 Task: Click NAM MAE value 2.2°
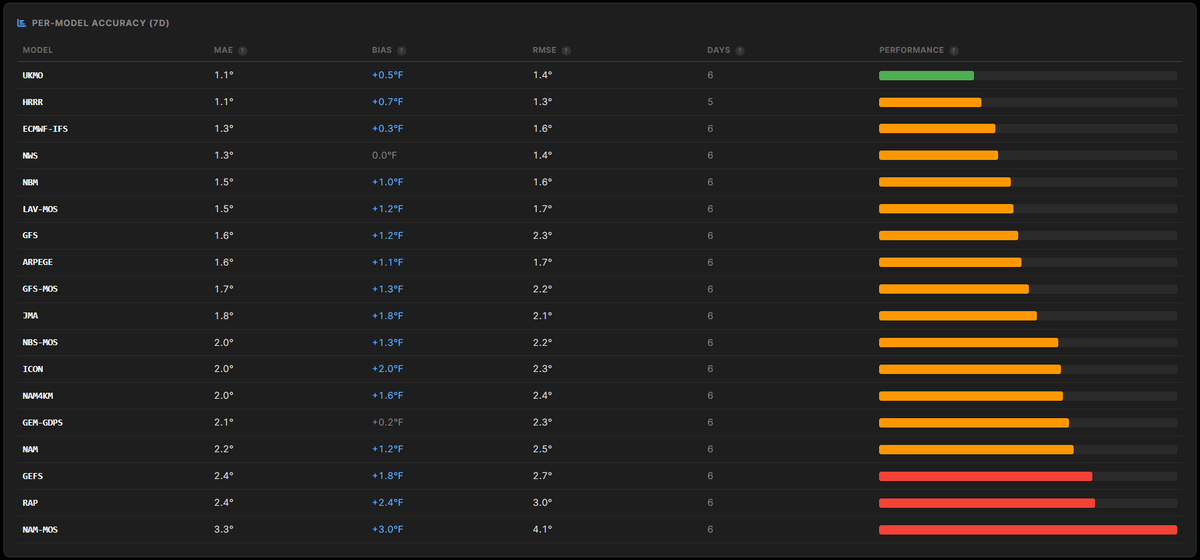(x=224, y=449)
